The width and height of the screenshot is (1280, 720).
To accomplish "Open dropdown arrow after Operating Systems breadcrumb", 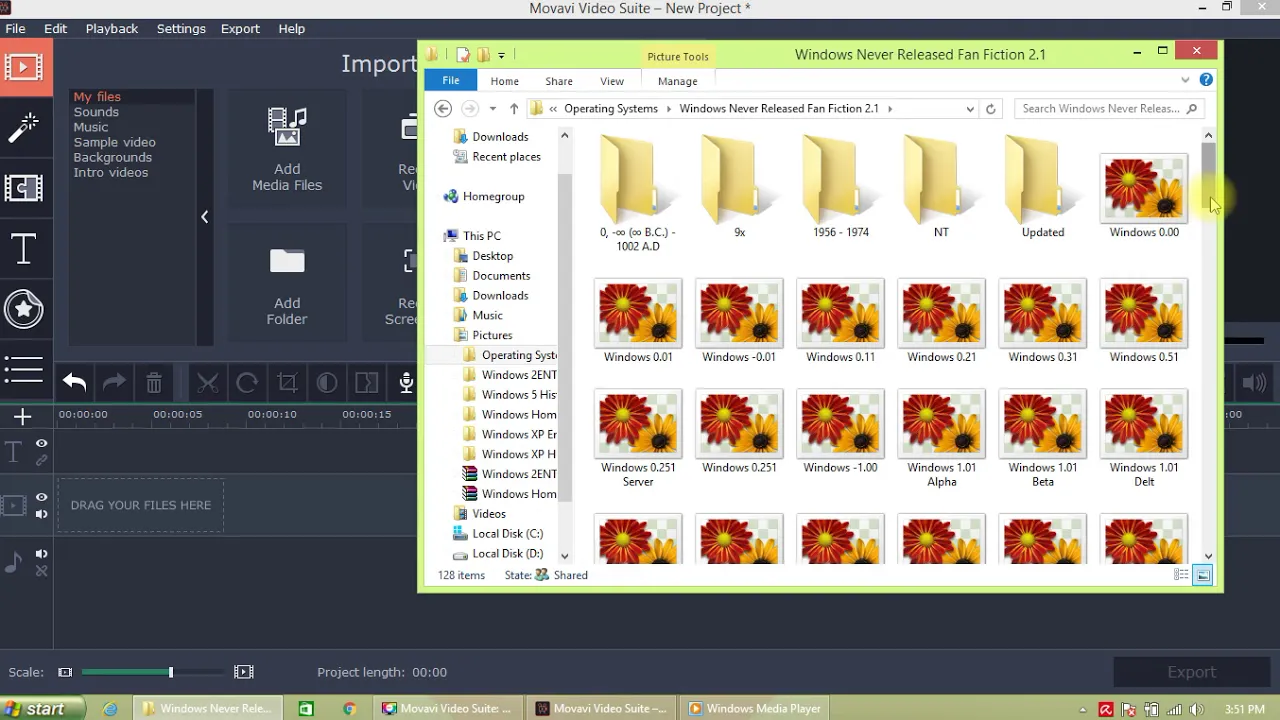I will (x=668, y=108).
